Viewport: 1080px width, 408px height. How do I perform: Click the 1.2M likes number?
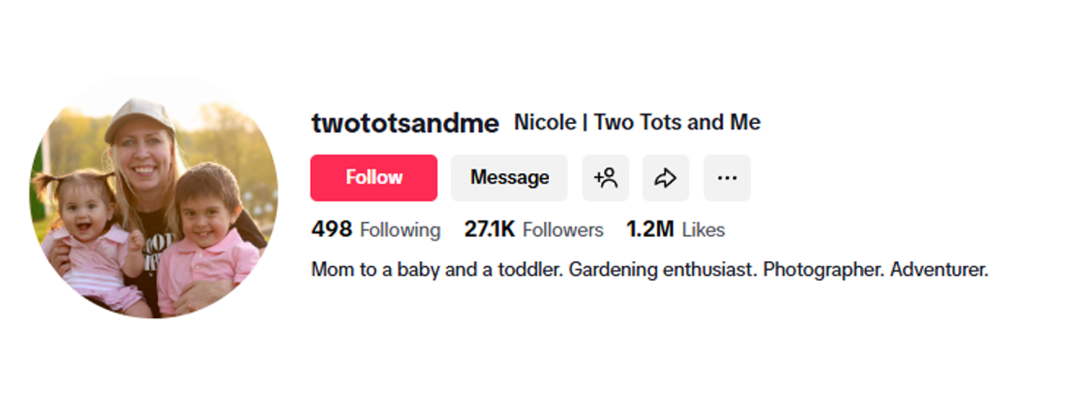pyautogui.click(x=650, y=230)
